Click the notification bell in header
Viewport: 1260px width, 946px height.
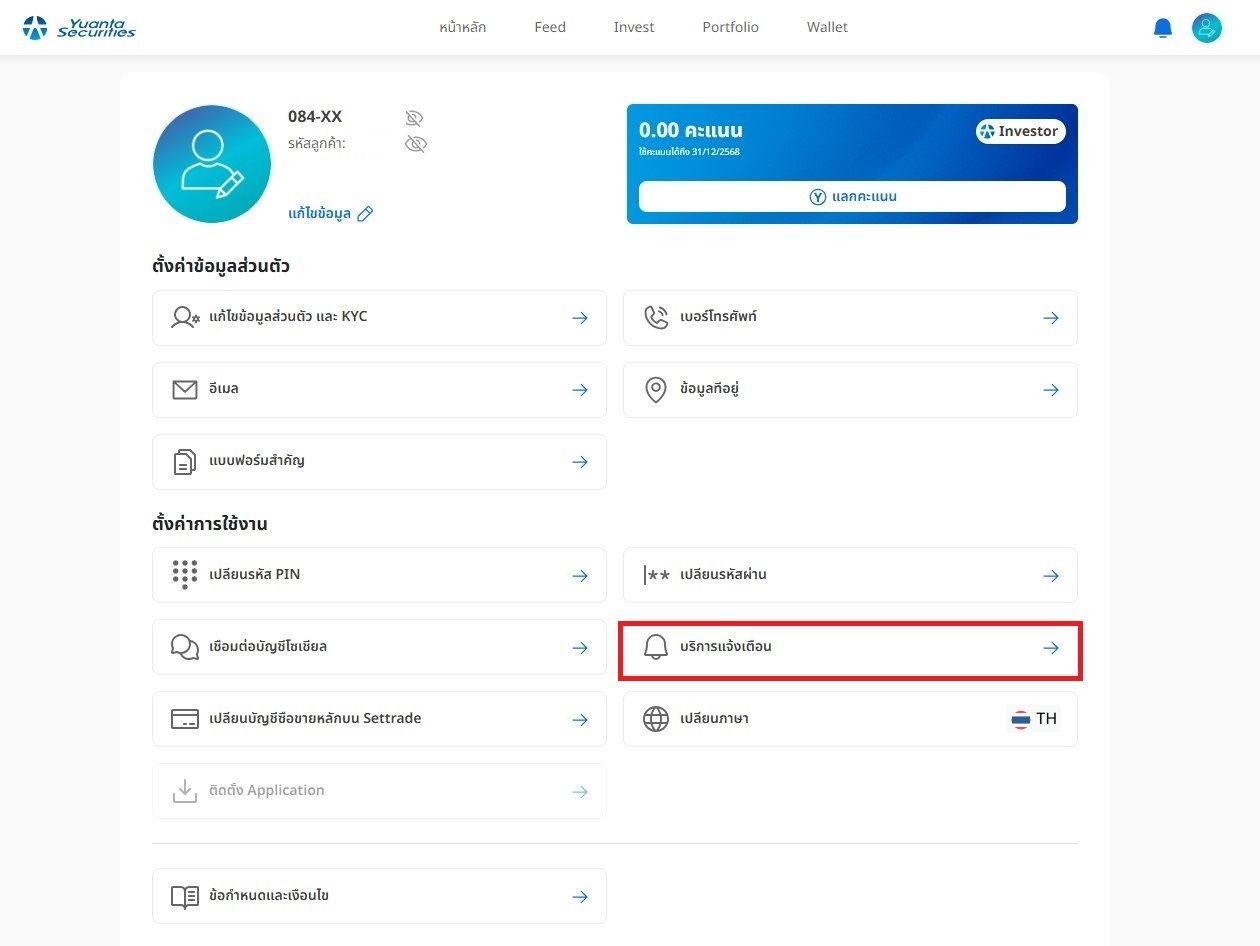(x=1162, y=28)
